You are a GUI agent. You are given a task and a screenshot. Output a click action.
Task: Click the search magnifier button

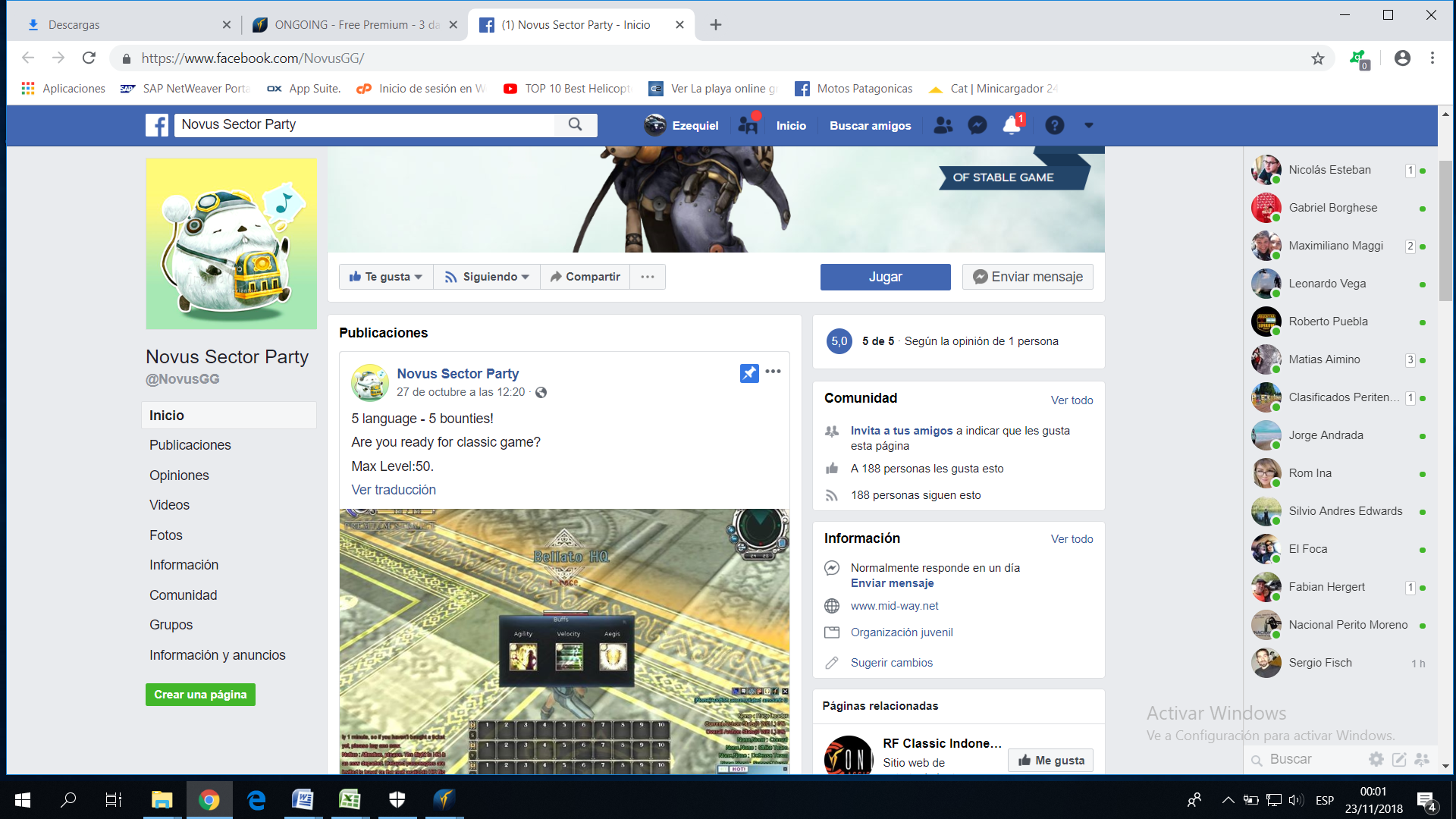[x=576, y=125]
